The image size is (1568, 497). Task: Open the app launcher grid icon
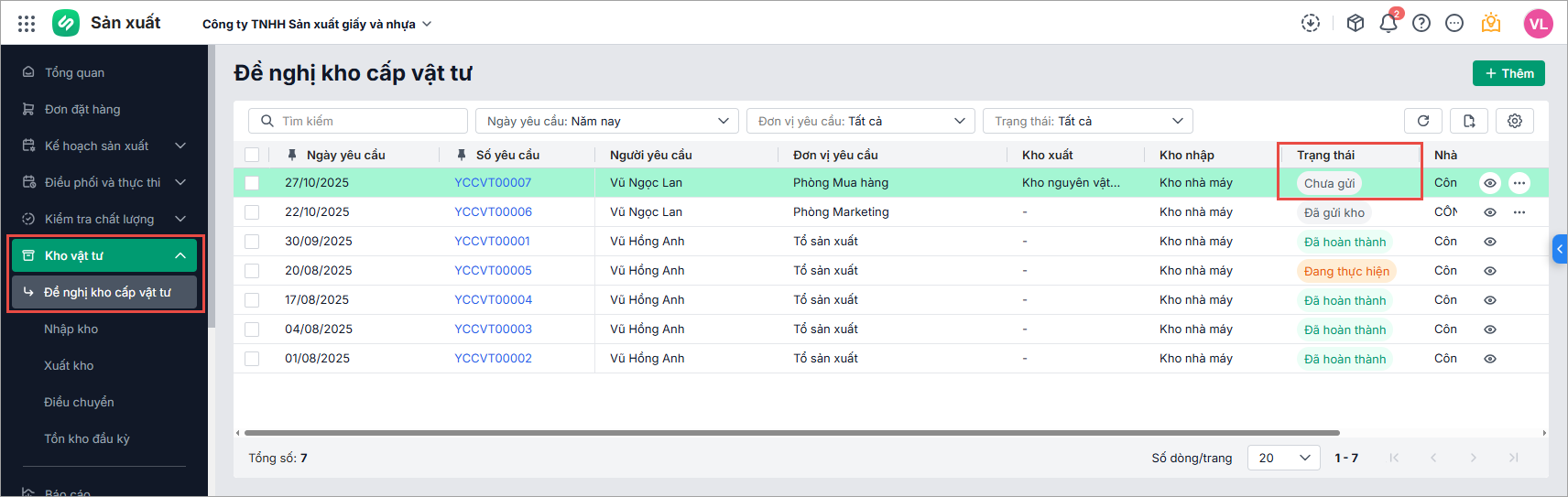[27, 24]
